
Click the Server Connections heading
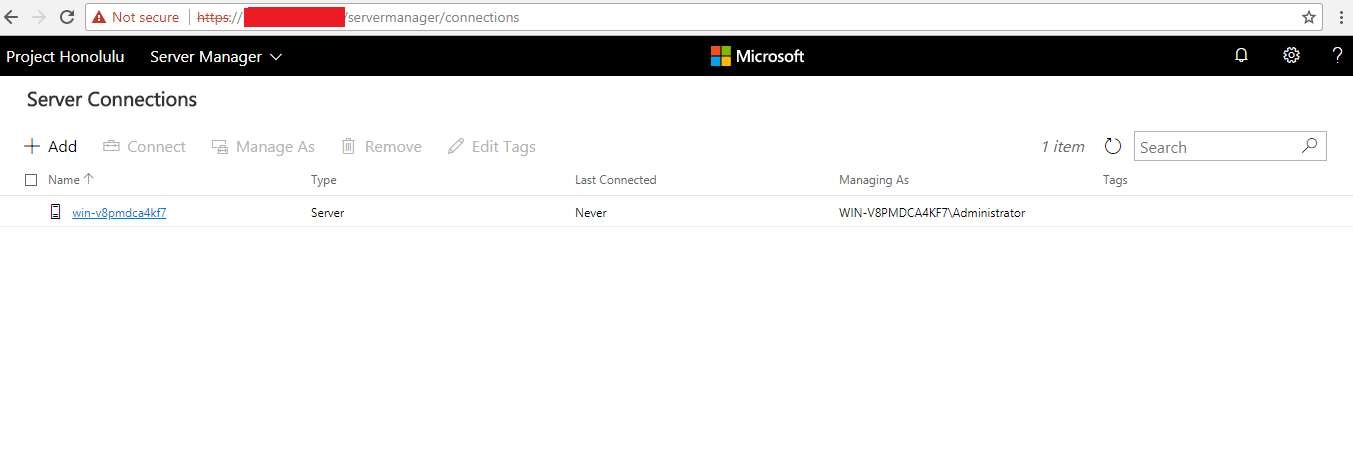(112, 100)
